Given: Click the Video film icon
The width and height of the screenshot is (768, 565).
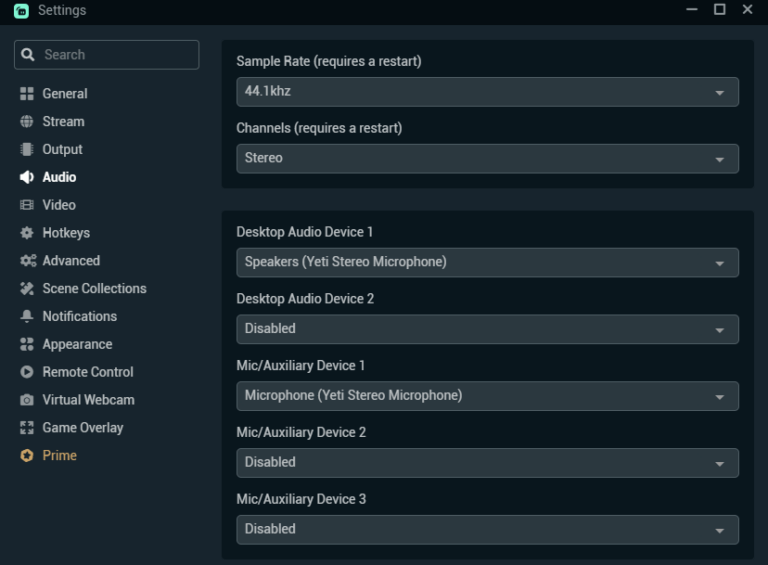Looking at the screenshot, I should 27,205.
